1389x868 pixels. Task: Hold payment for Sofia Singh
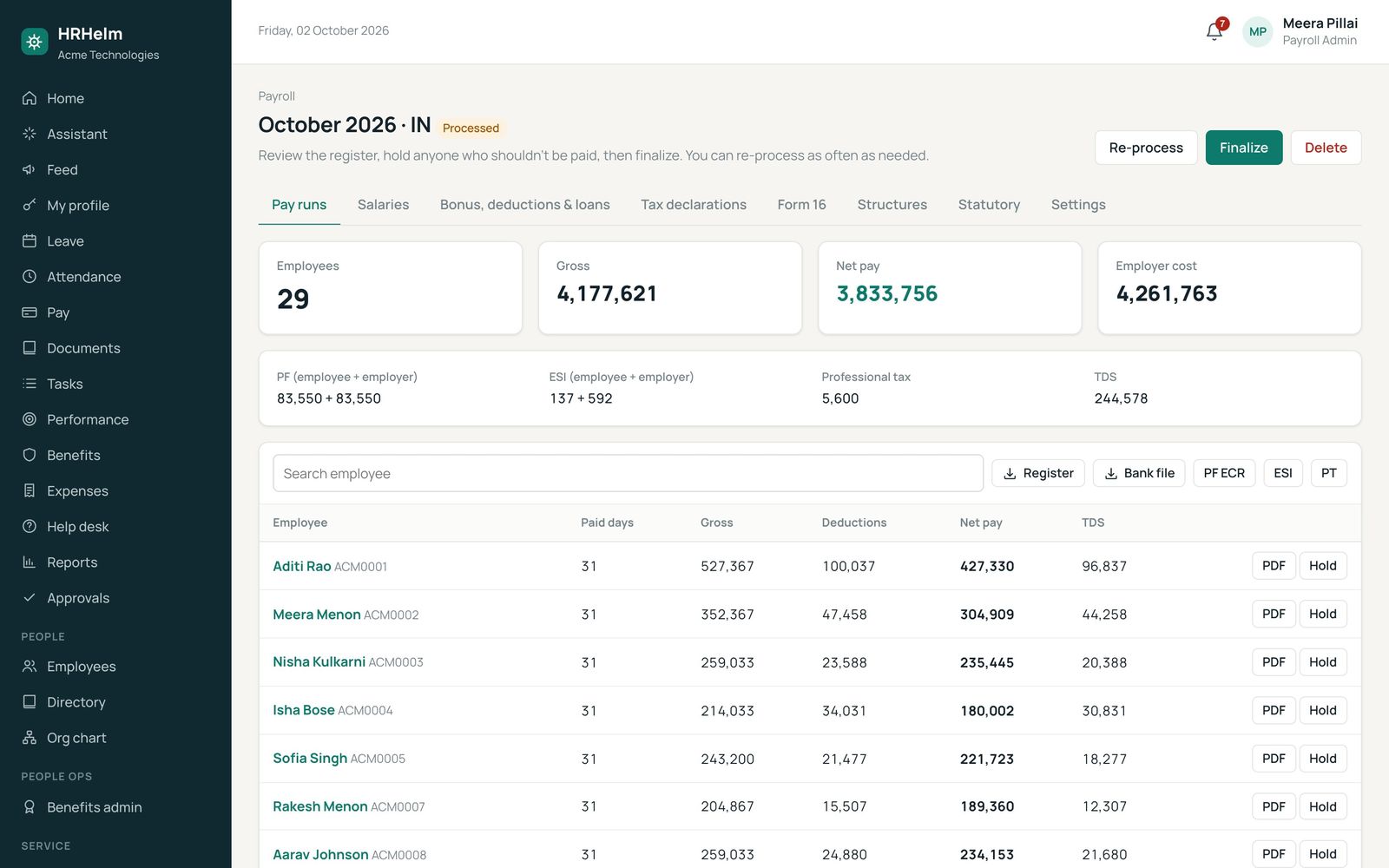pos(1322,759)
